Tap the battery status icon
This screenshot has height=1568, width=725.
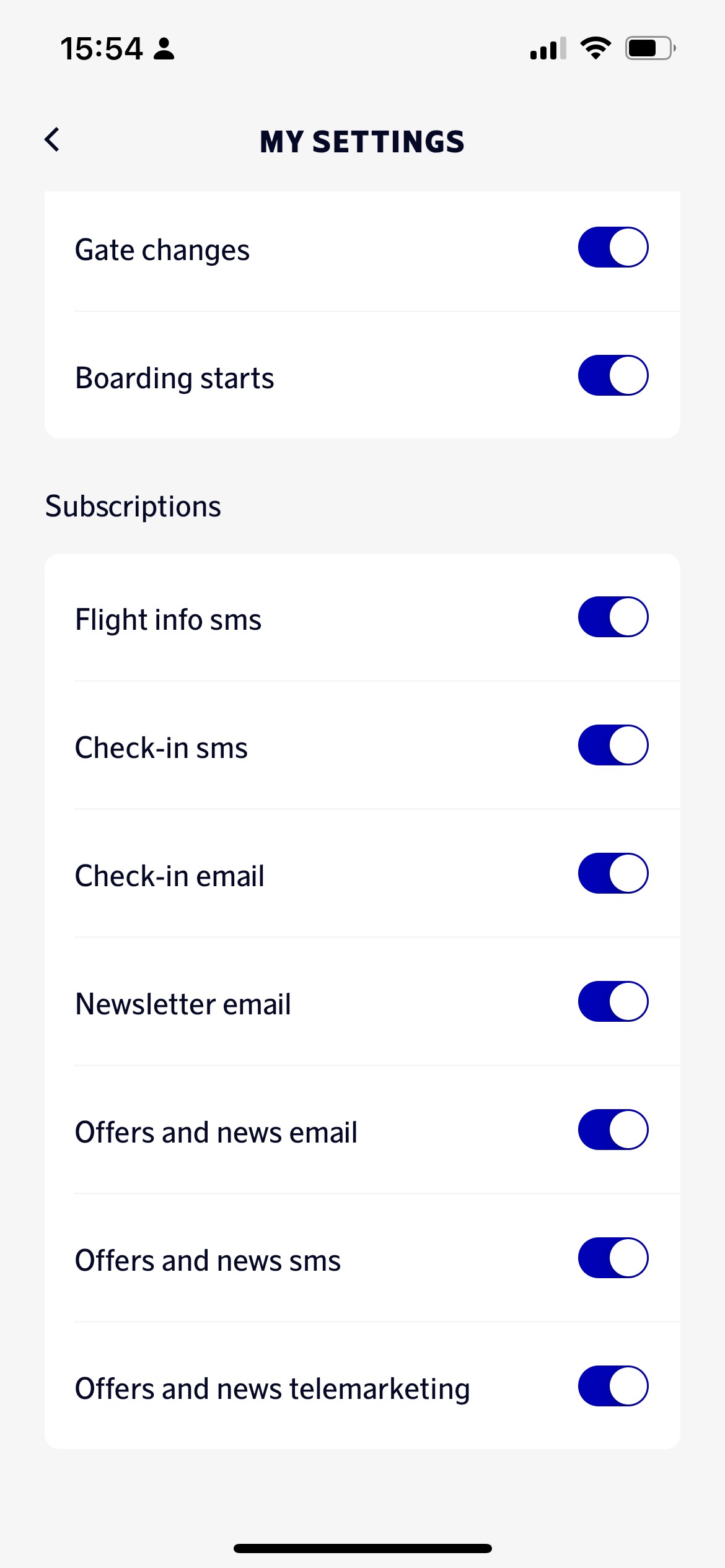(x=649, y=48)
